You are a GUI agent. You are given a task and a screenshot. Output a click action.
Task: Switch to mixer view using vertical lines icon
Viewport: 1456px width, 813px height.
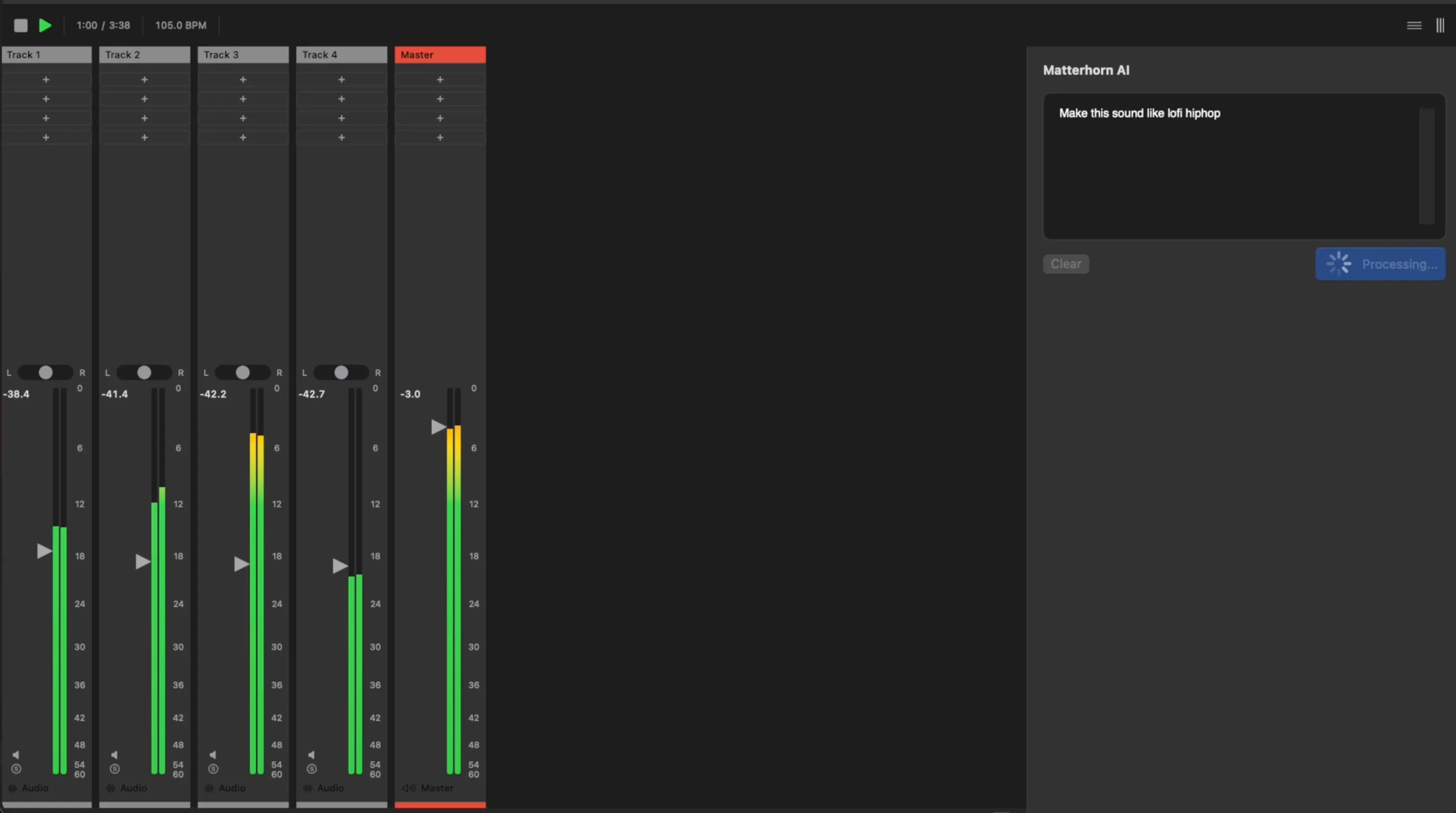[1440, 25]
